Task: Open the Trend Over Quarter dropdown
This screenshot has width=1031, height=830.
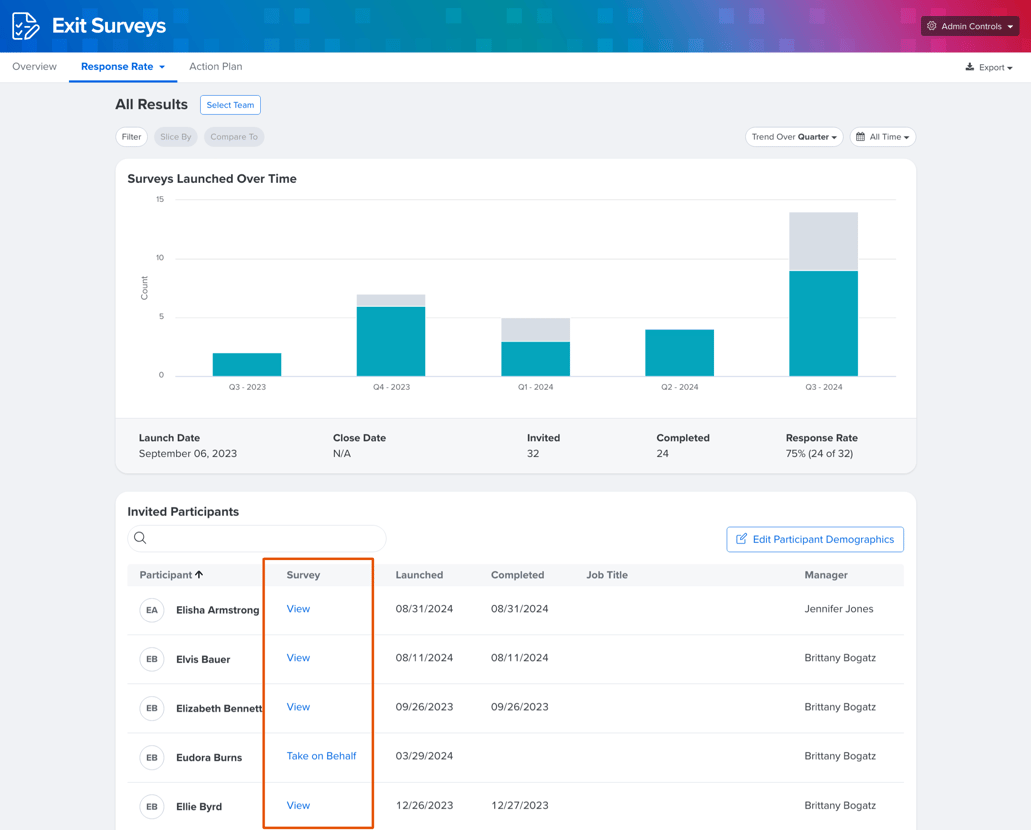Action: pos(793,137)
